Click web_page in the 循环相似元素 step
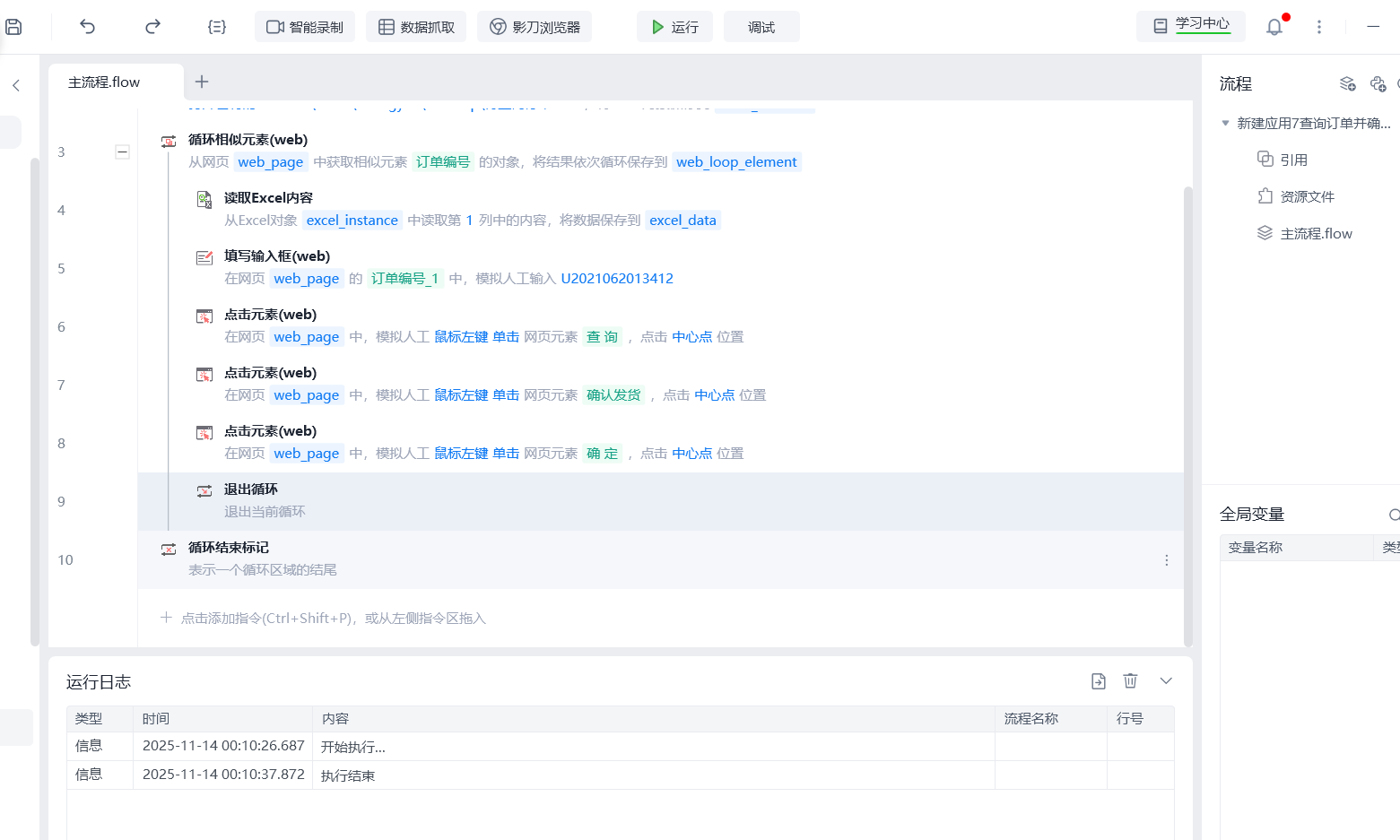Screen dimensions: 1400x840 271,162
